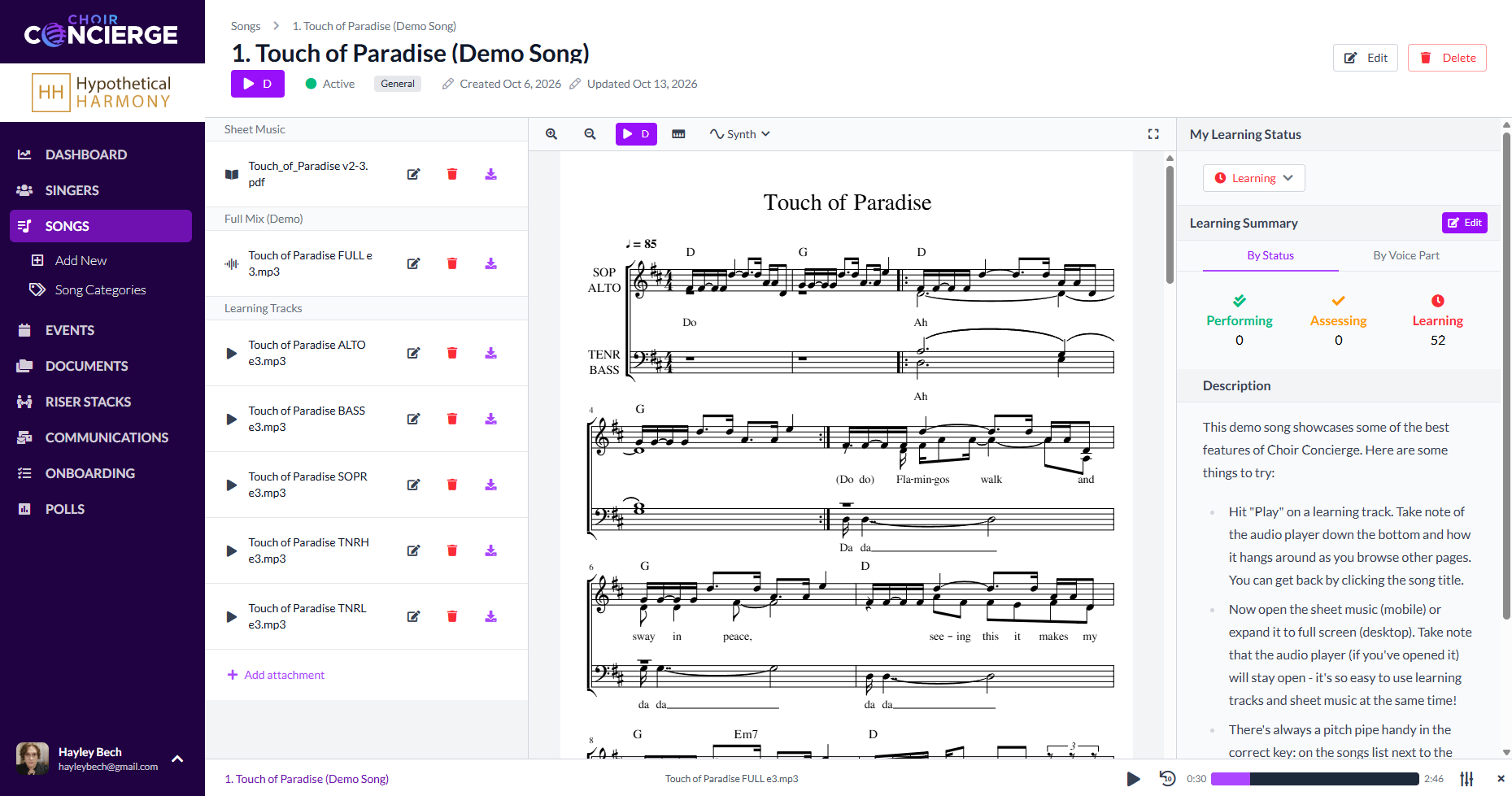1512x796 pixels.
Task: Edit Touch of Paradise FULL e3.mp3
Action: pyautogui.click(x=413, y=263)
